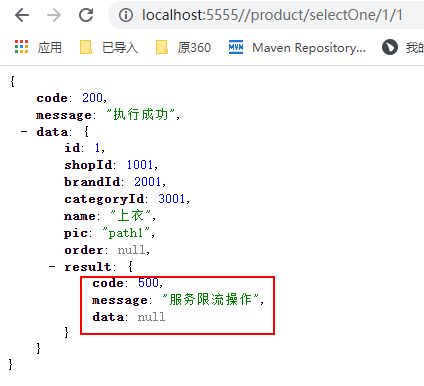Screen dimensions: 424x386
Task: Select the order value null
Action: [131, 250]
